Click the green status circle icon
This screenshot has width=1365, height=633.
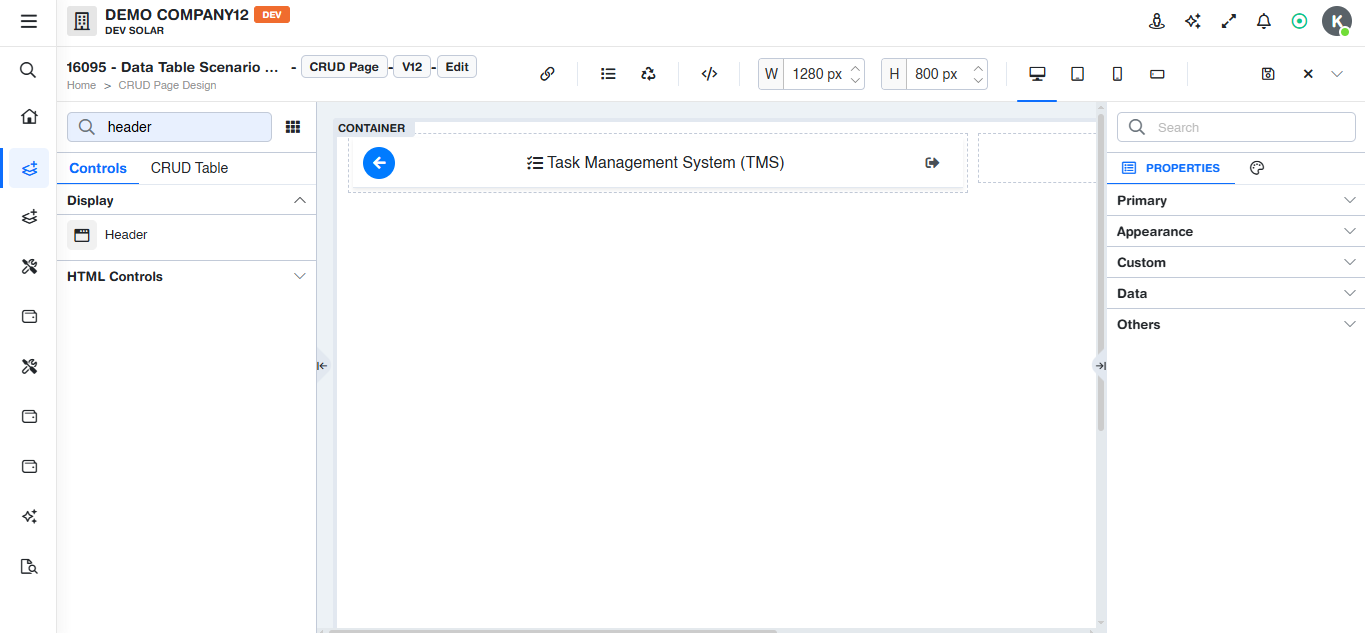1299,21
